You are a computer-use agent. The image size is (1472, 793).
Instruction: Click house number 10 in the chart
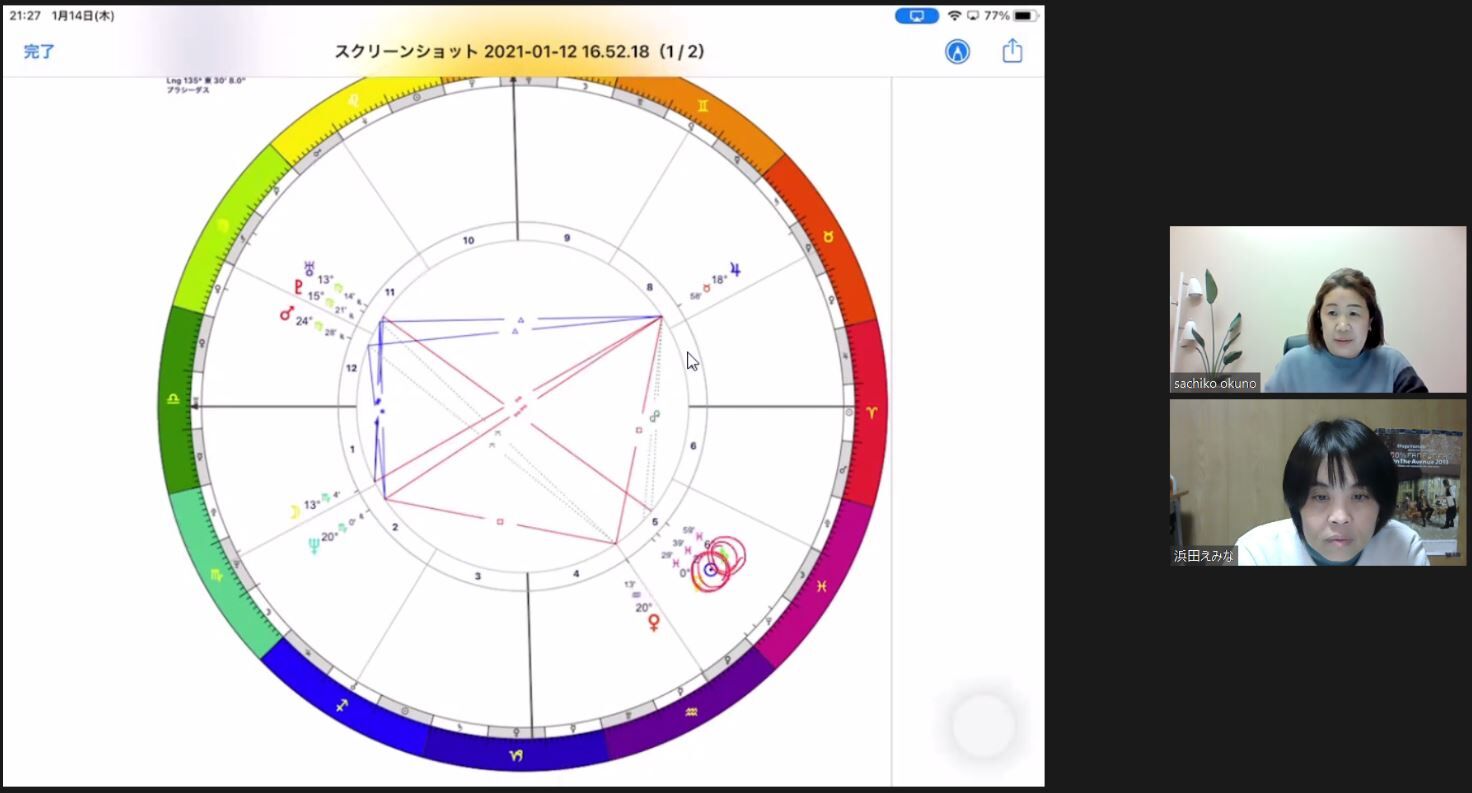point(468,240)
